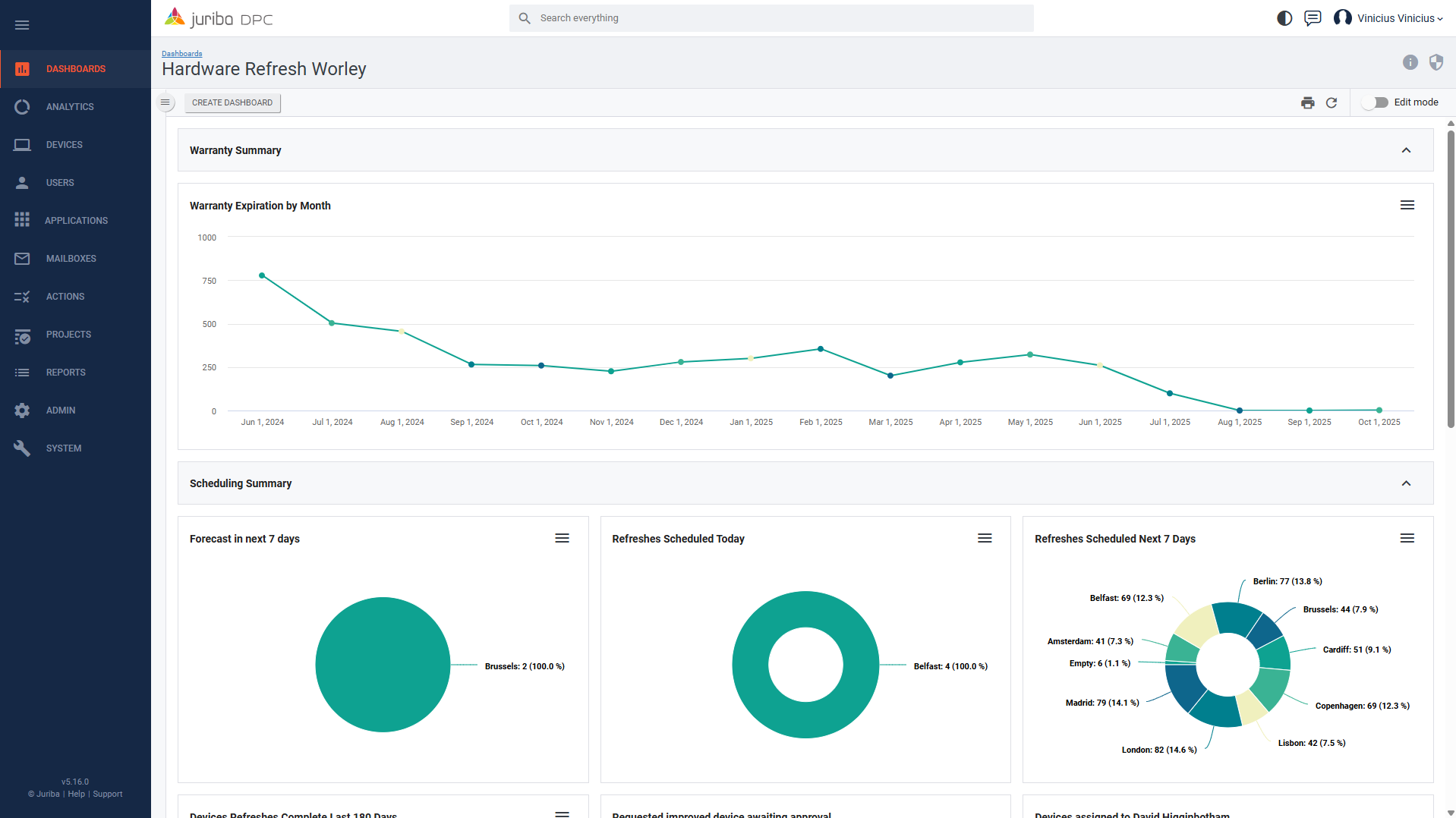Enable Edit mode toggle

(x=1376, y=102)
